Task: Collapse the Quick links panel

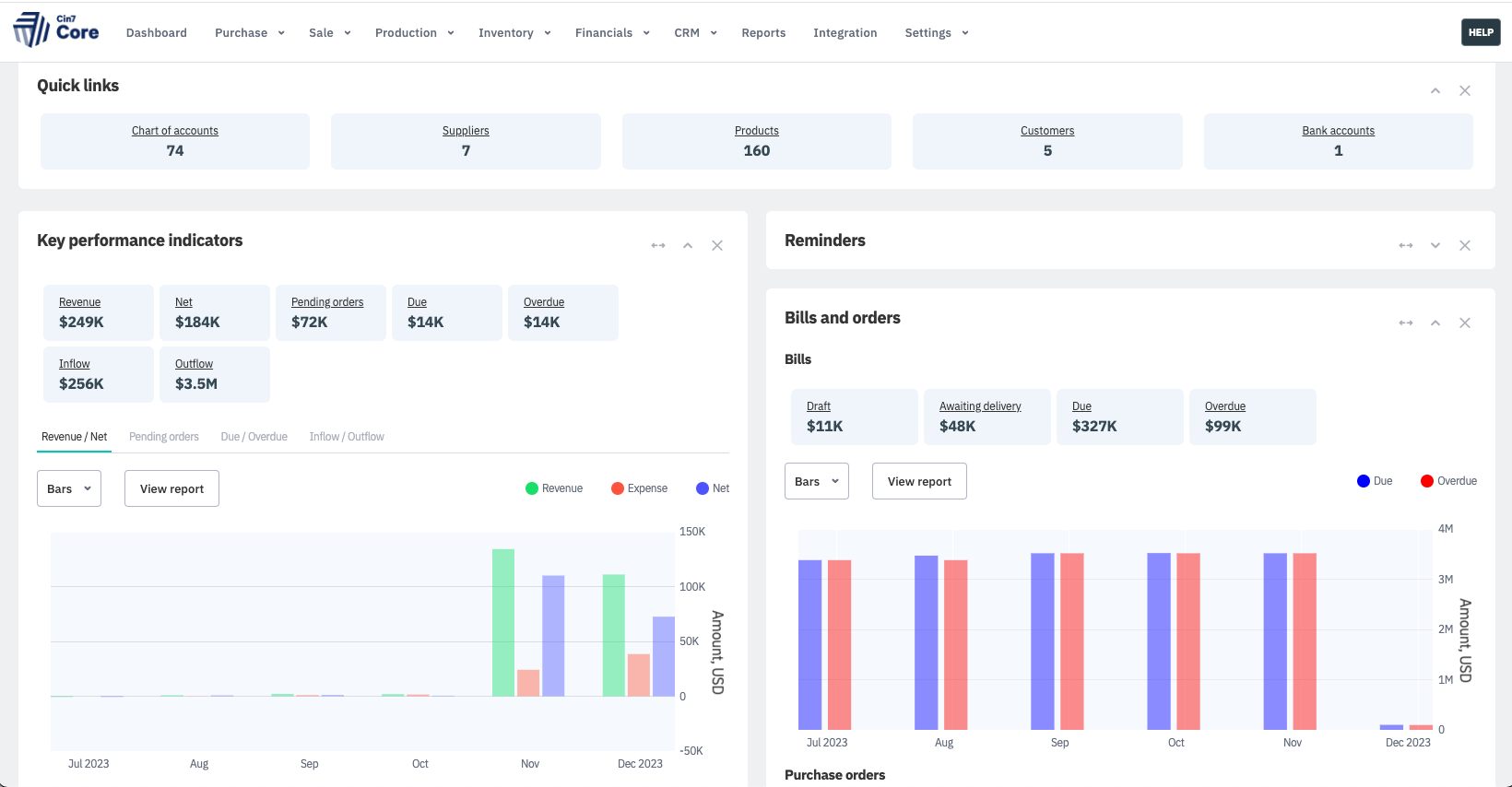Action: tap(1435, 90)
